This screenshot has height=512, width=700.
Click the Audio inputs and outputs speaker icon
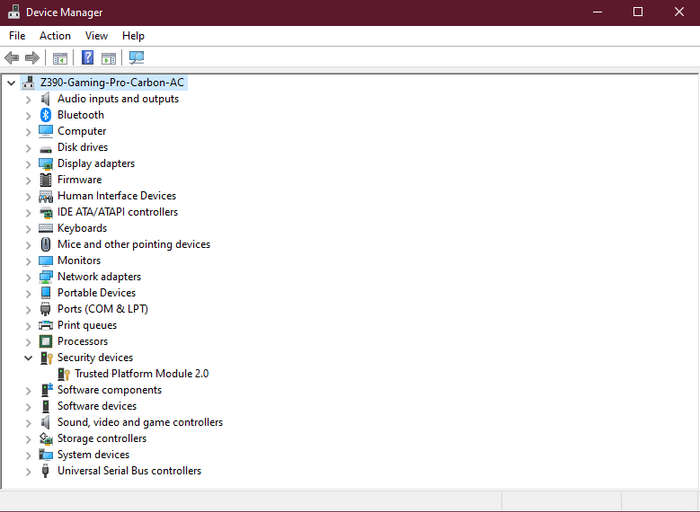point(46,99)
